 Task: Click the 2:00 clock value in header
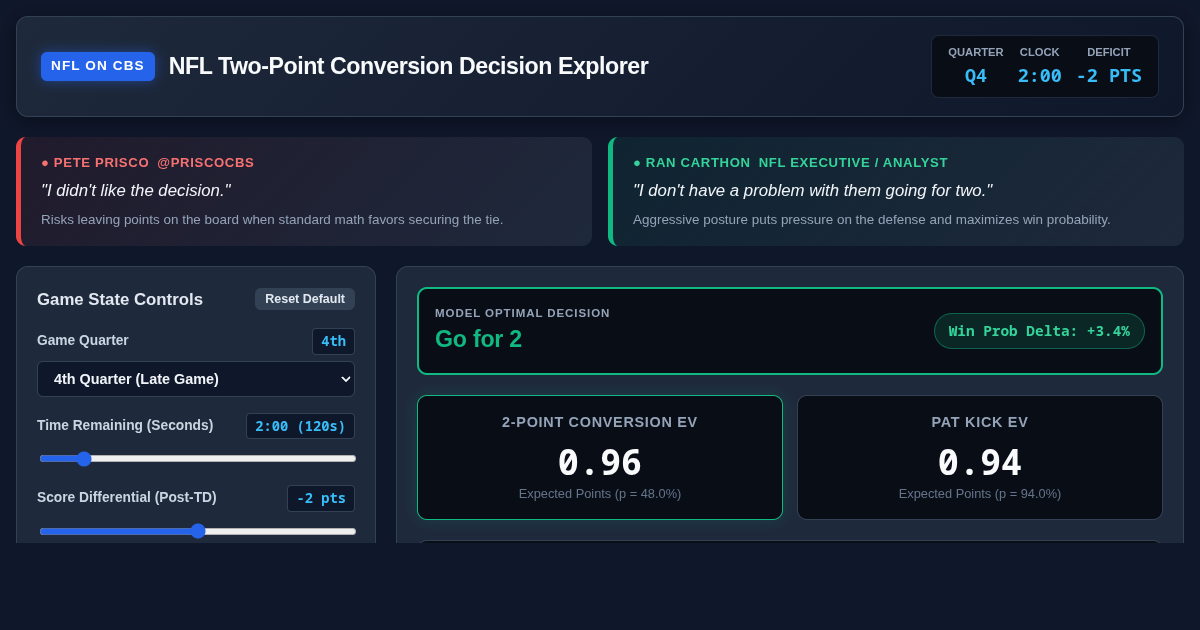point(1040,76)
